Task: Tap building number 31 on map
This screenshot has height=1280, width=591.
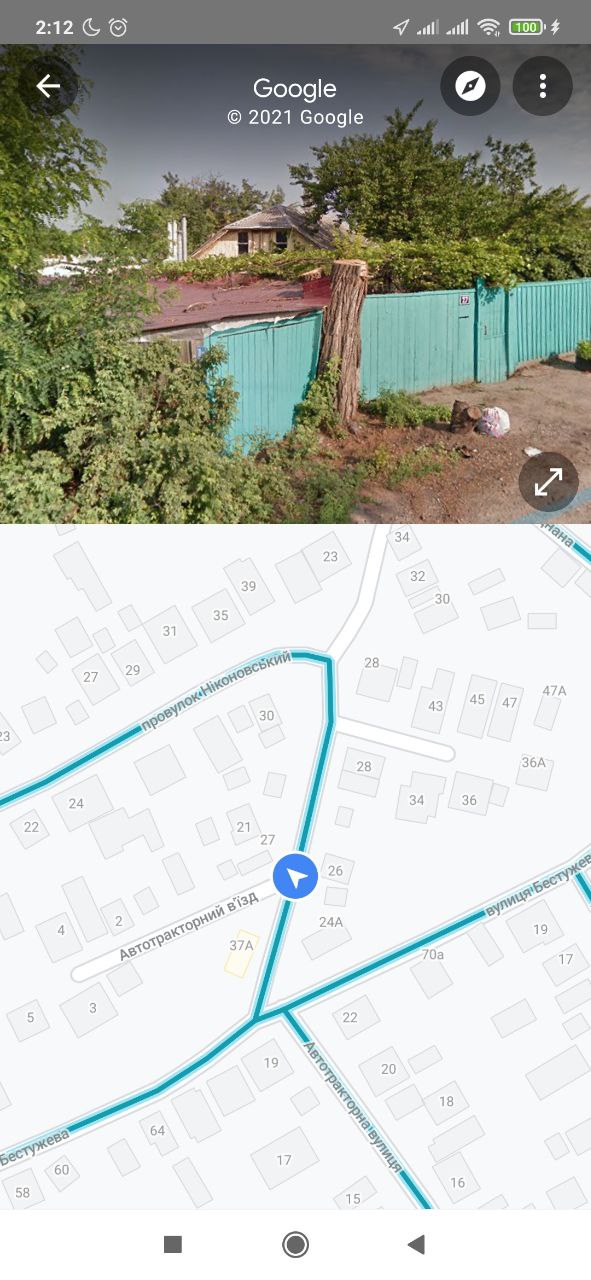Action: pos(170,631)
